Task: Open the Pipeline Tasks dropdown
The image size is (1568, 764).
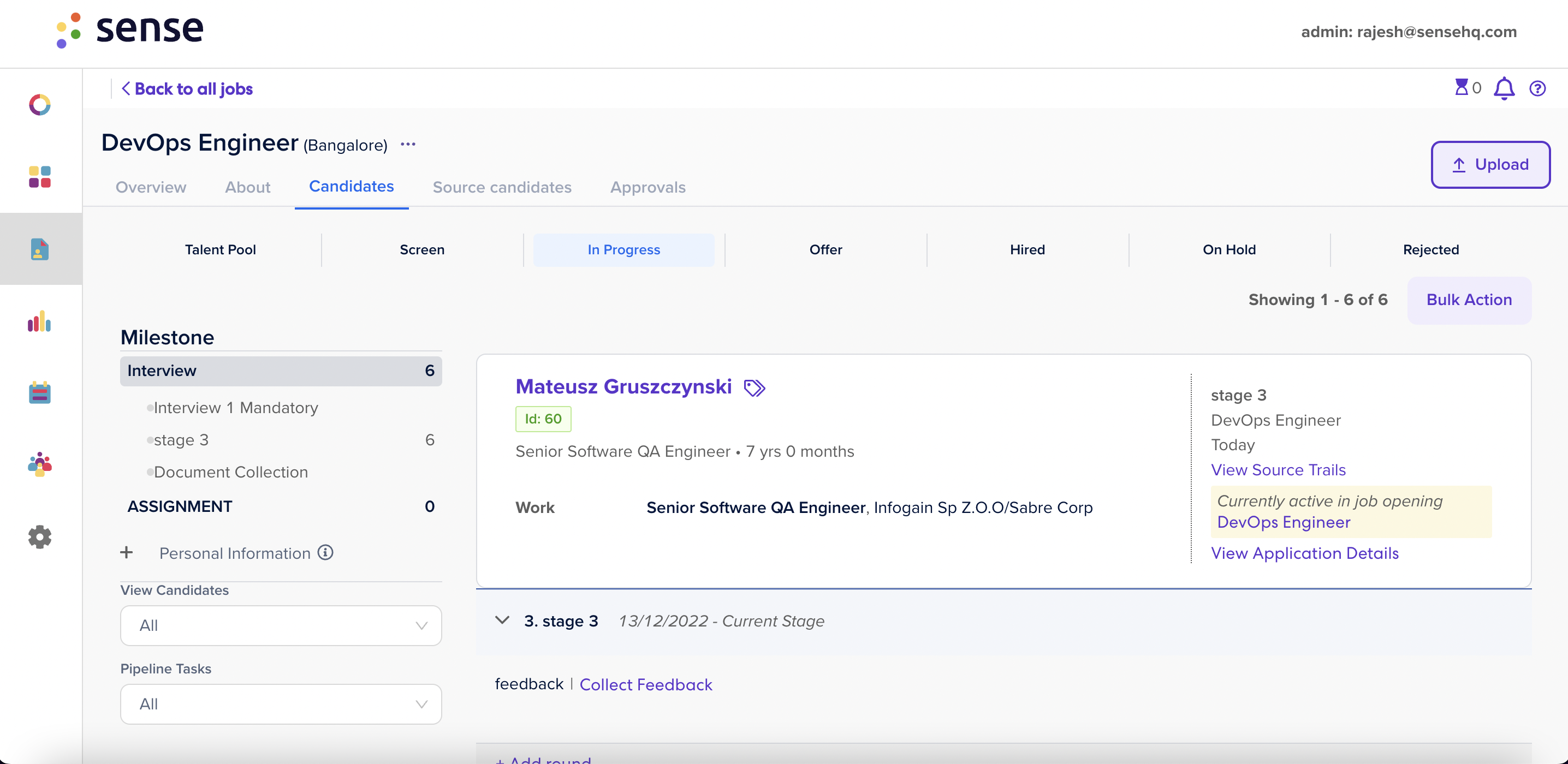Action: [x=281, y=704]
